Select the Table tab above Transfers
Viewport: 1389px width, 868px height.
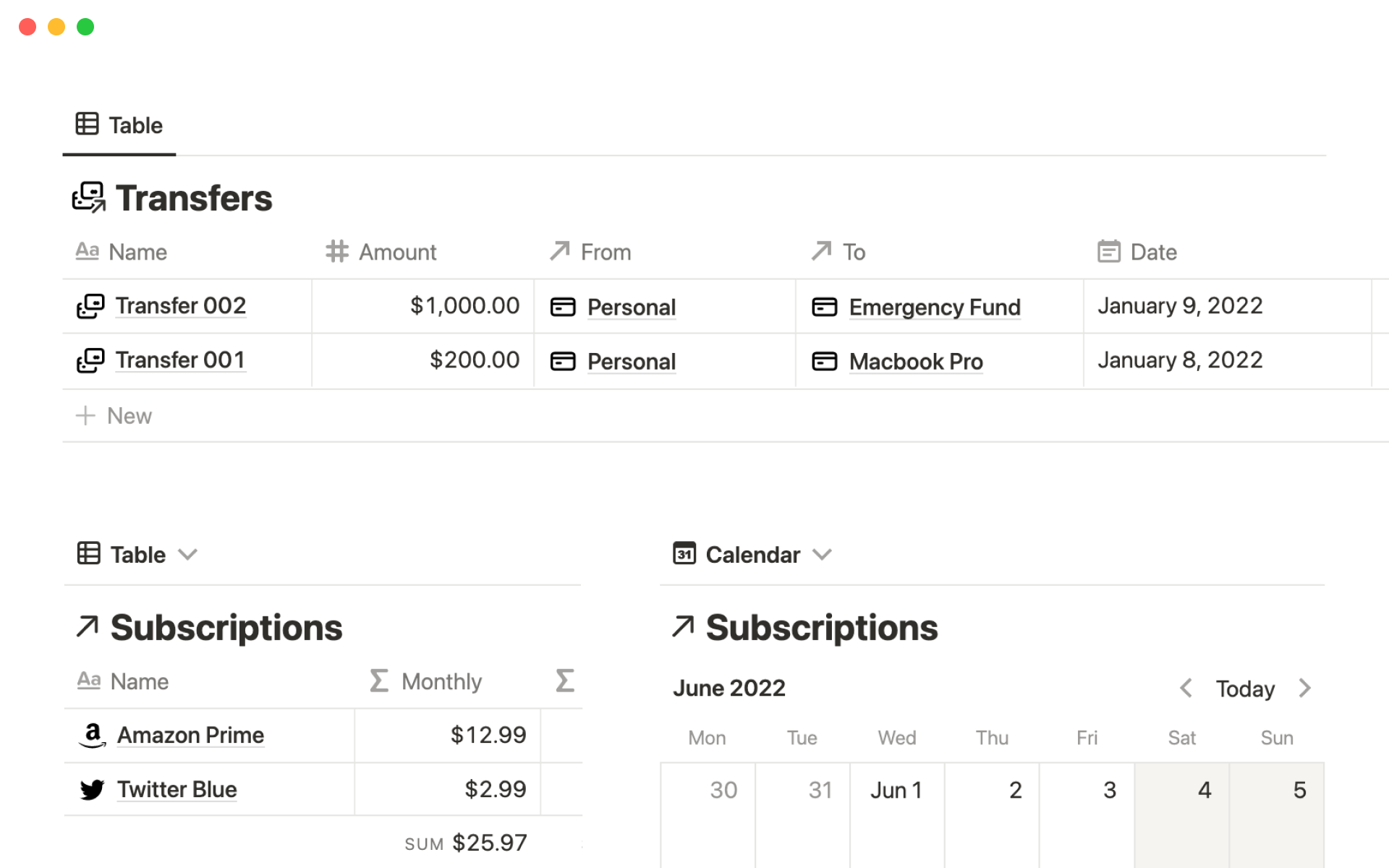tap(119, 125)
